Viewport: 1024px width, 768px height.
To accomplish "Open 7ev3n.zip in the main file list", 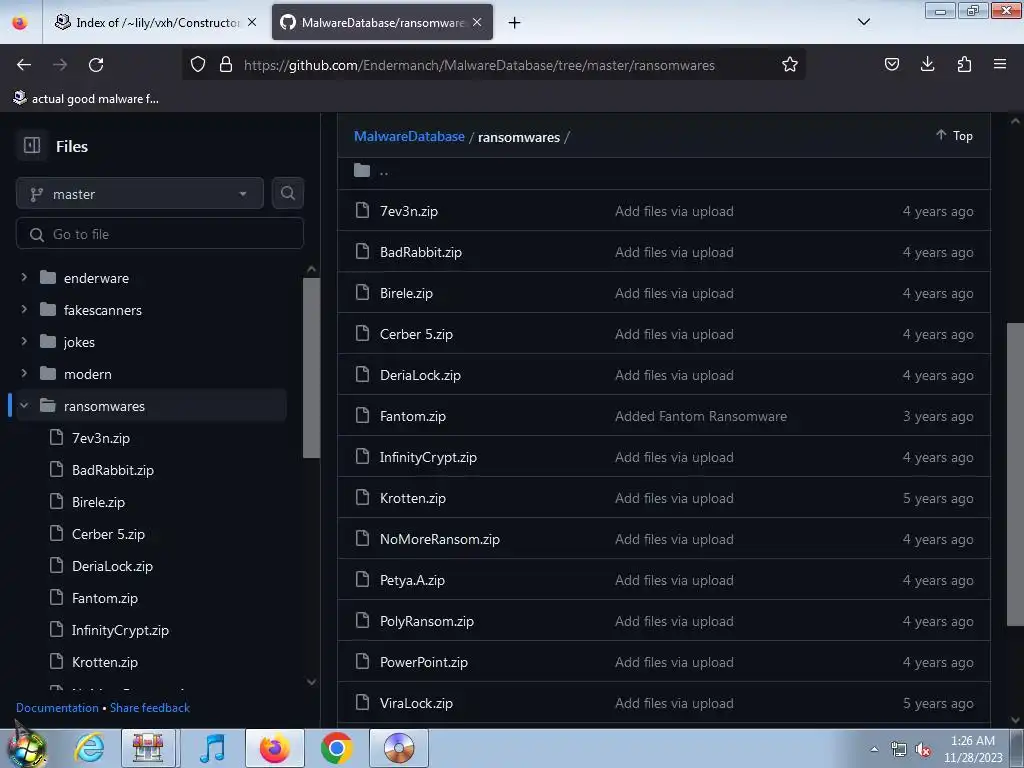I will (x=409, y=211).
